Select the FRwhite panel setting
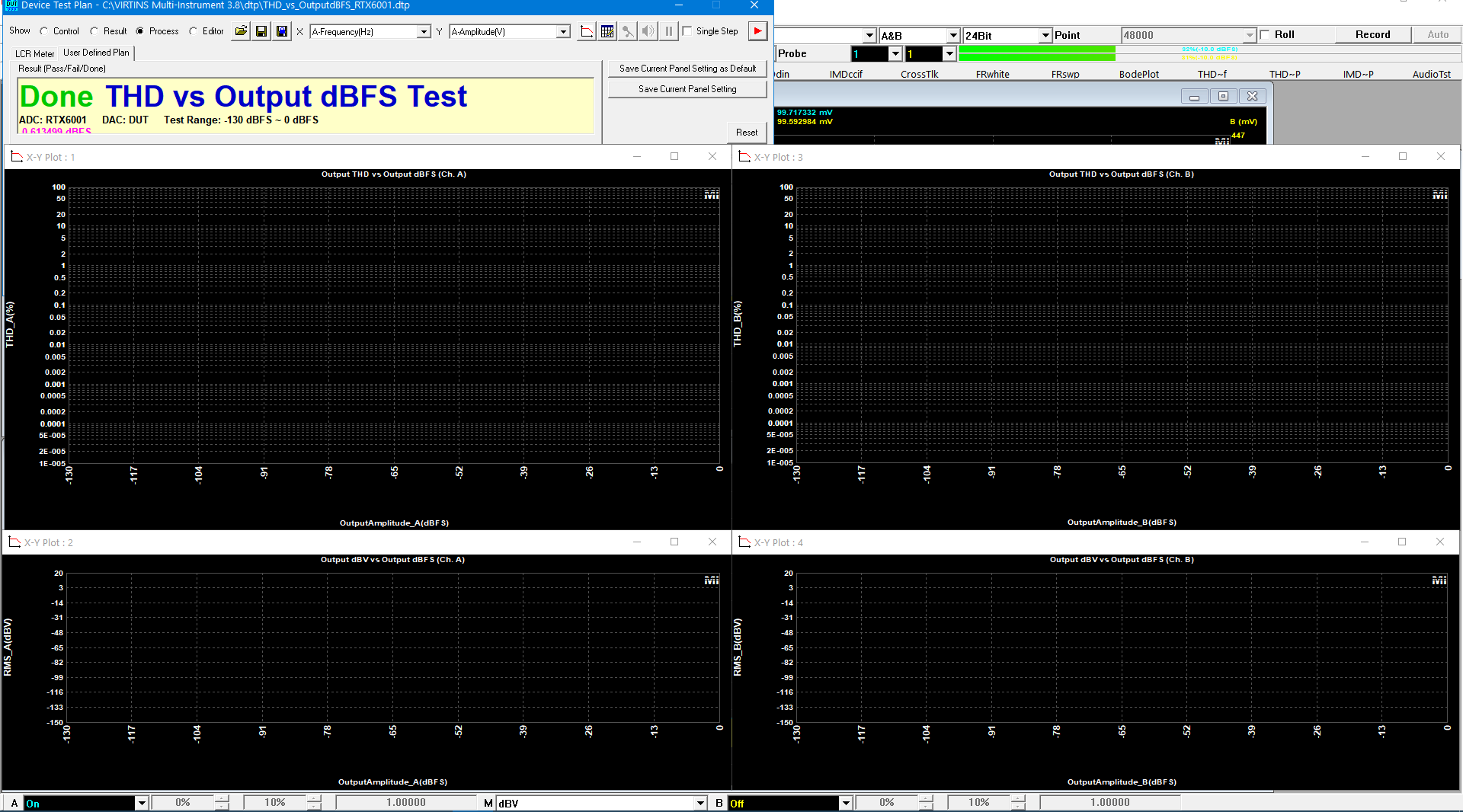 [x=992, y=74]
